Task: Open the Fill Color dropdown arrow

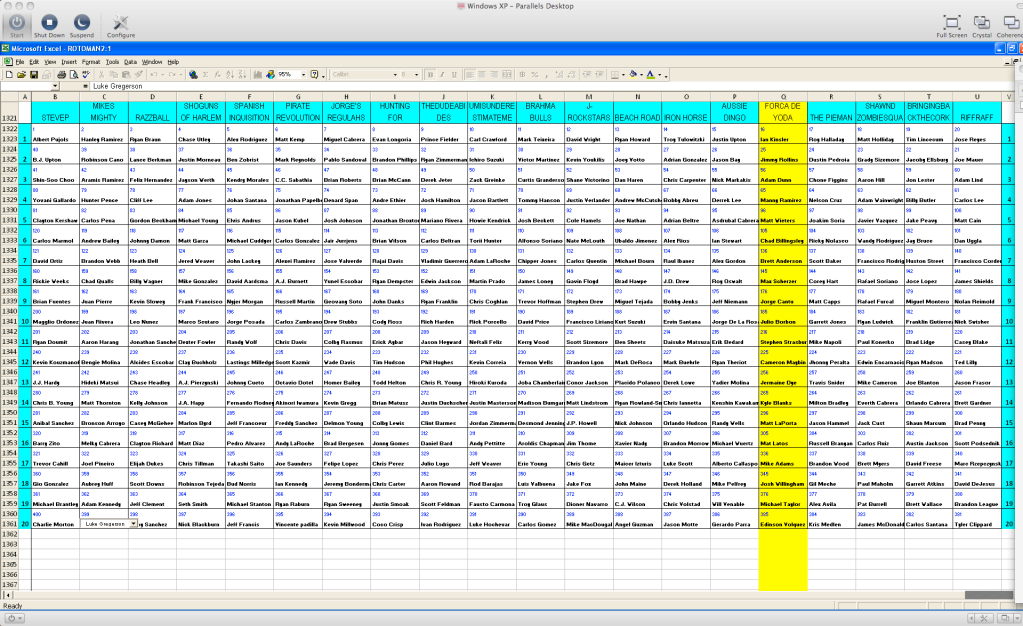Action: (641, 75)
